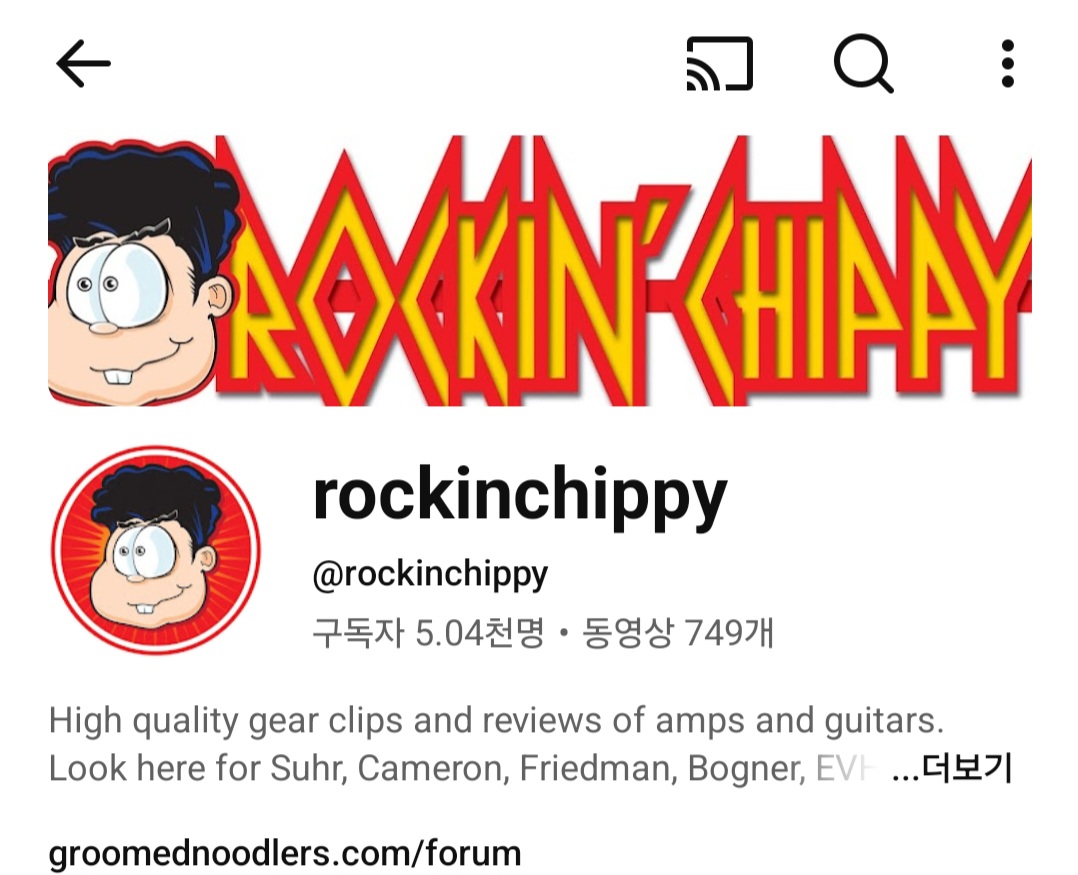Tap the rockinchippy round profile avatar

point(156,550)
